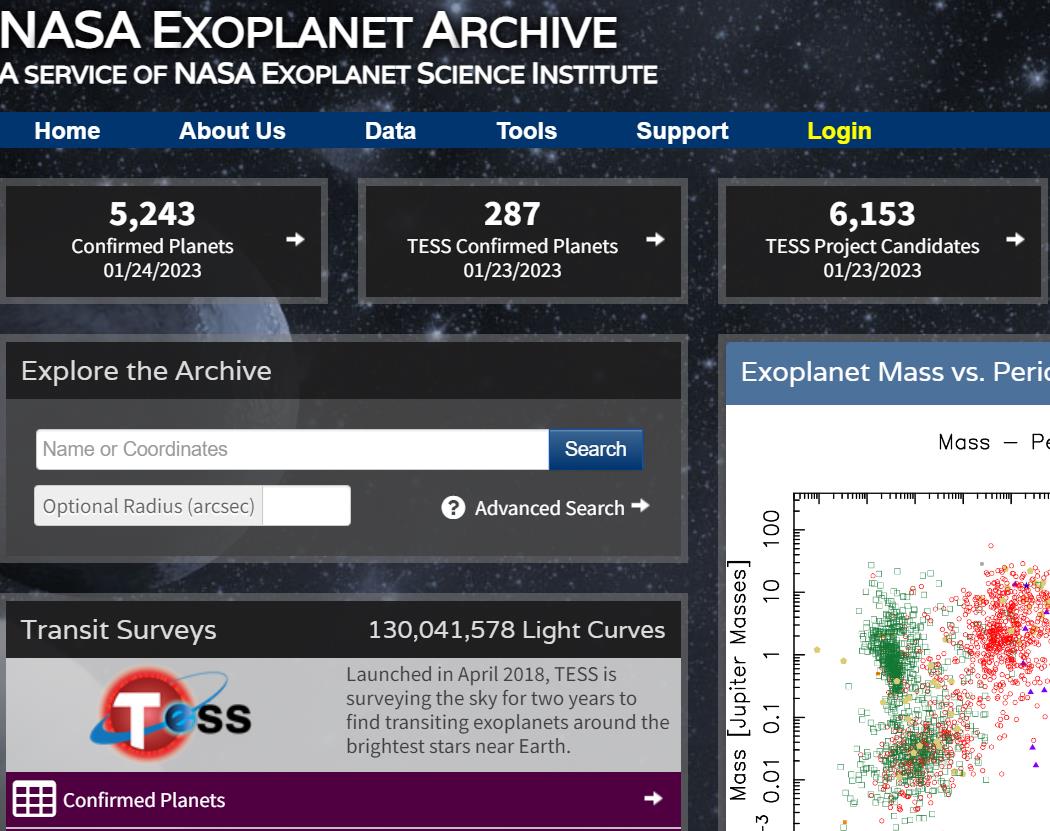Screen dimensions: 1050x831
Task: Open the Advanced Search text link
Action: tap(549, 508)
